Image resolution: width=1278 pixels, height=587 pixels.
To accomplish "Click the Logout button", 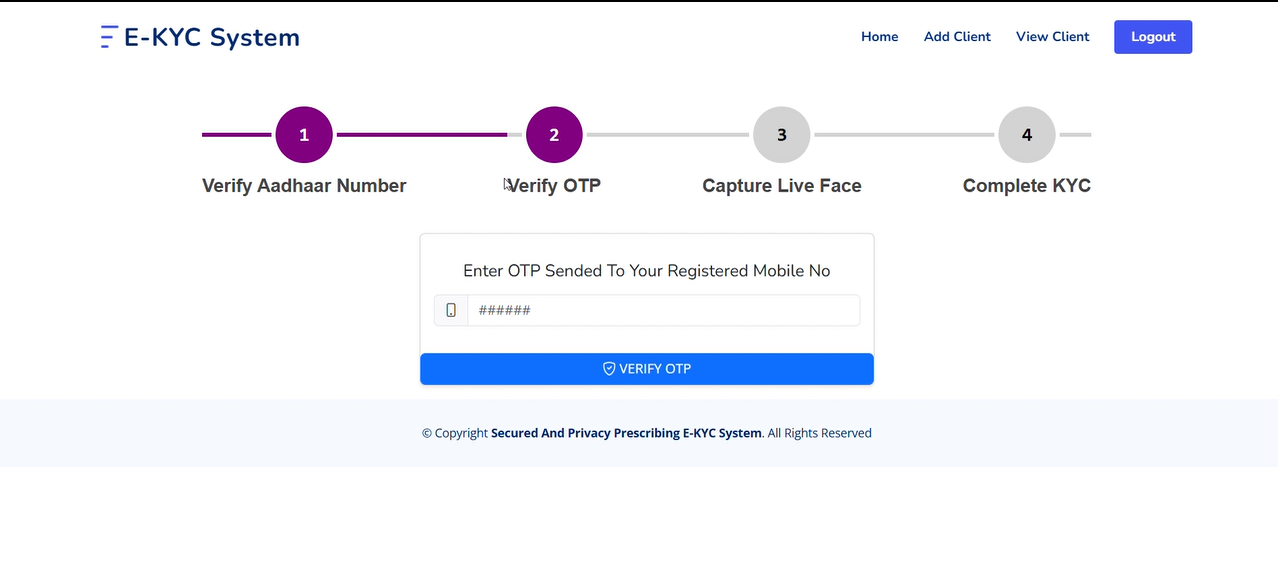I will (x=1152, y=36).
